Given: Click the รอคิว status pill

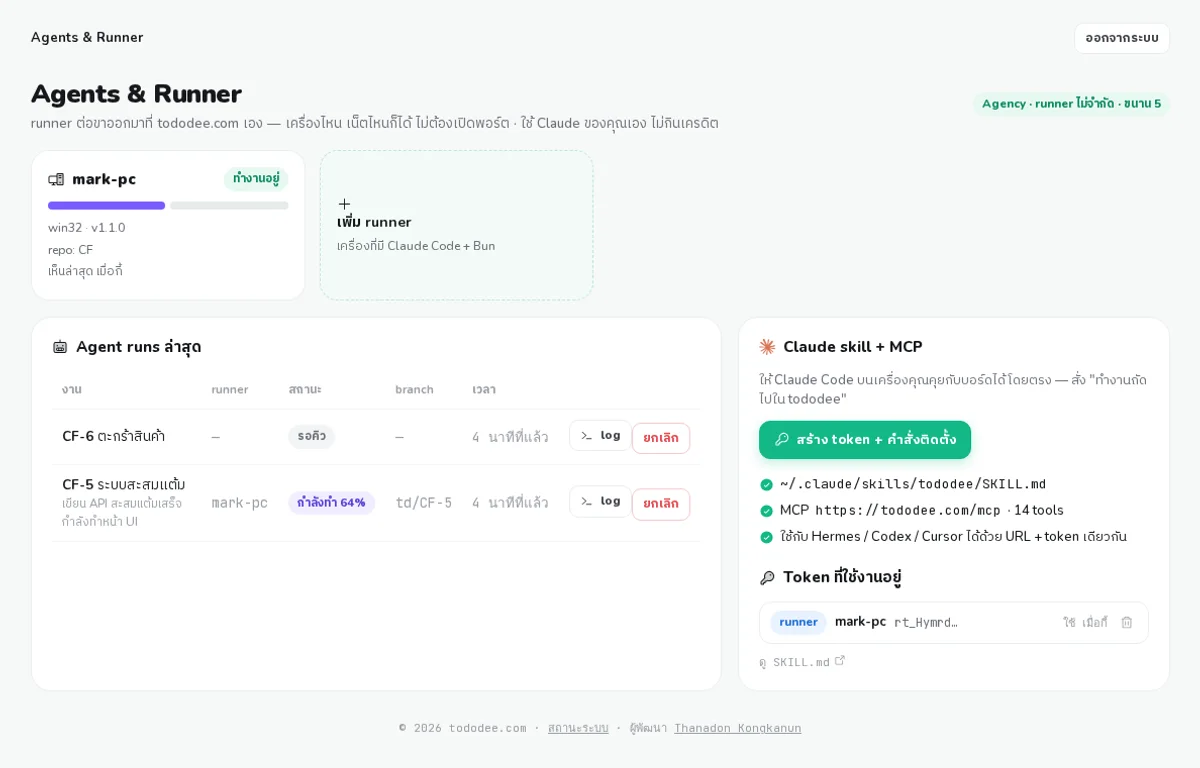Looking at the screenshot, I should tap(311, 437).
